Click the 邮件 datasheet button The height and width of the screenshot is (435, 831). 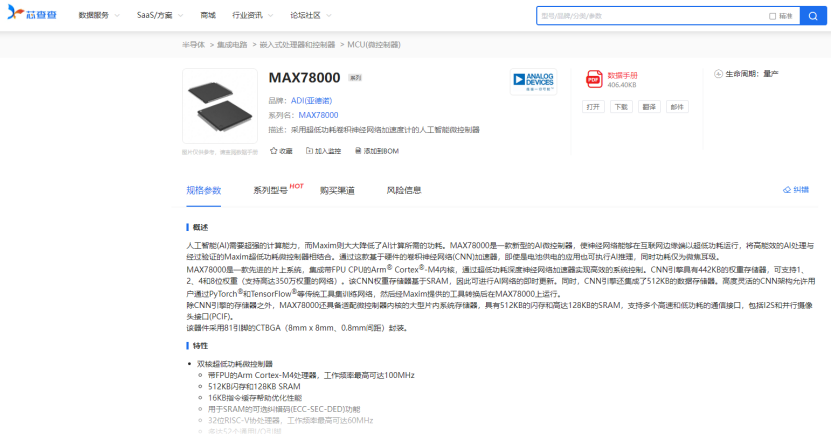[x=677, y=107]
